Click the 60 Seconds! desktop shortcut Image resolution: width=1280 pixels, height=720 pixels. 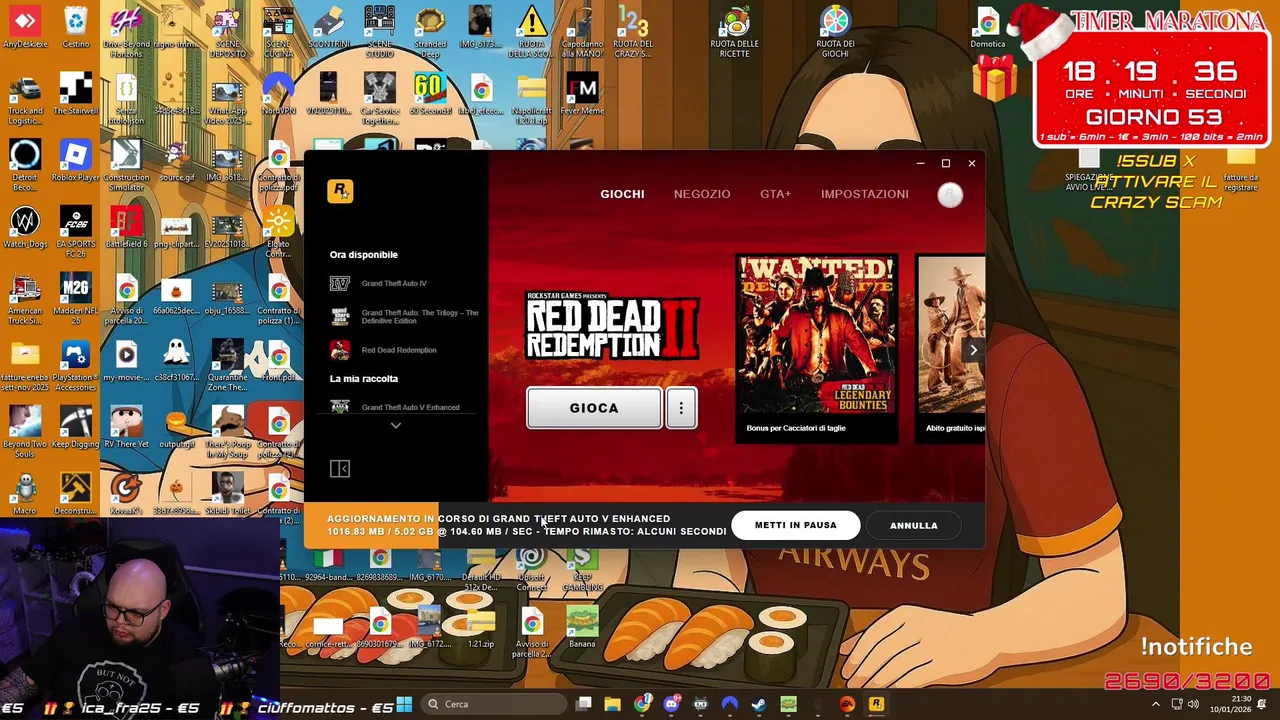tap(430, 95)
